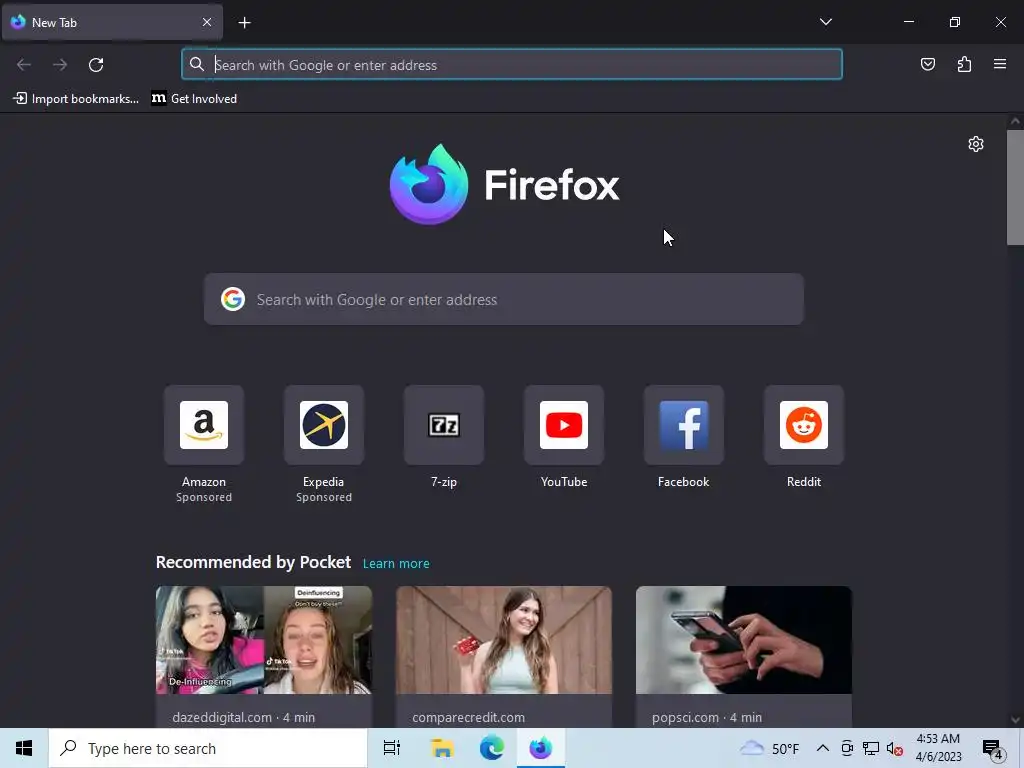Open Import bookmarks toolbar item
The image size is (1024, 768).
tap(76, 99)
